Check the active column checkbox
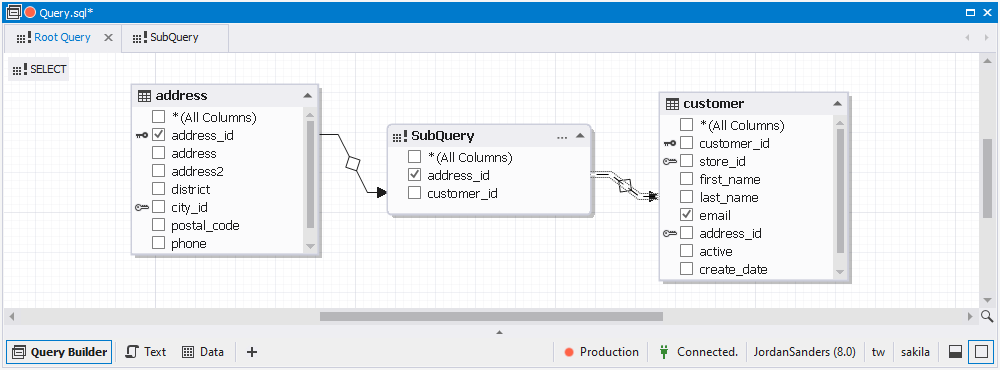This screenshot has height=370, width=1000. coord(686,251)
